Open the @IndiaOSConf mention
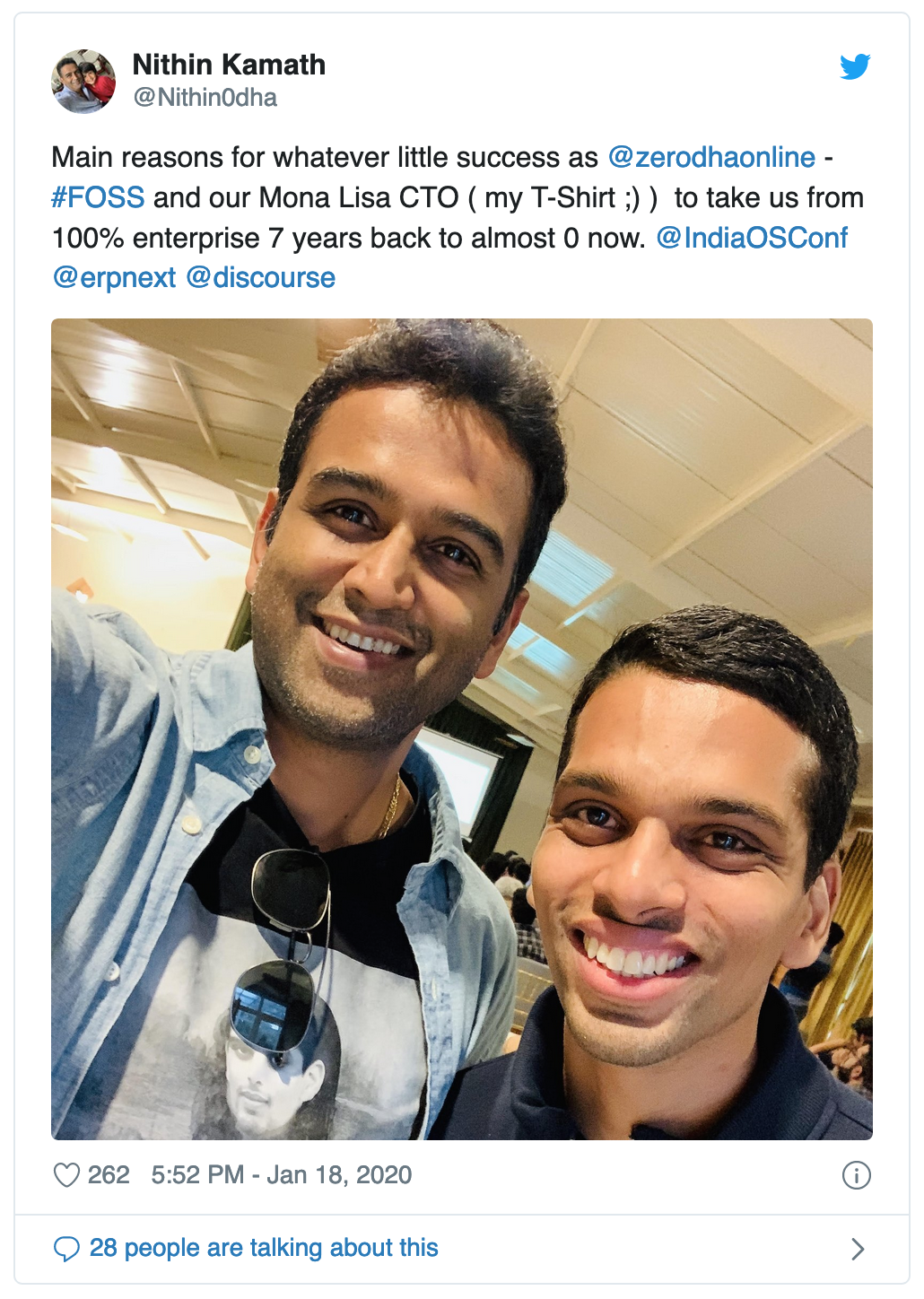This screenshot has width=924, height=1299. pos(752,238)
